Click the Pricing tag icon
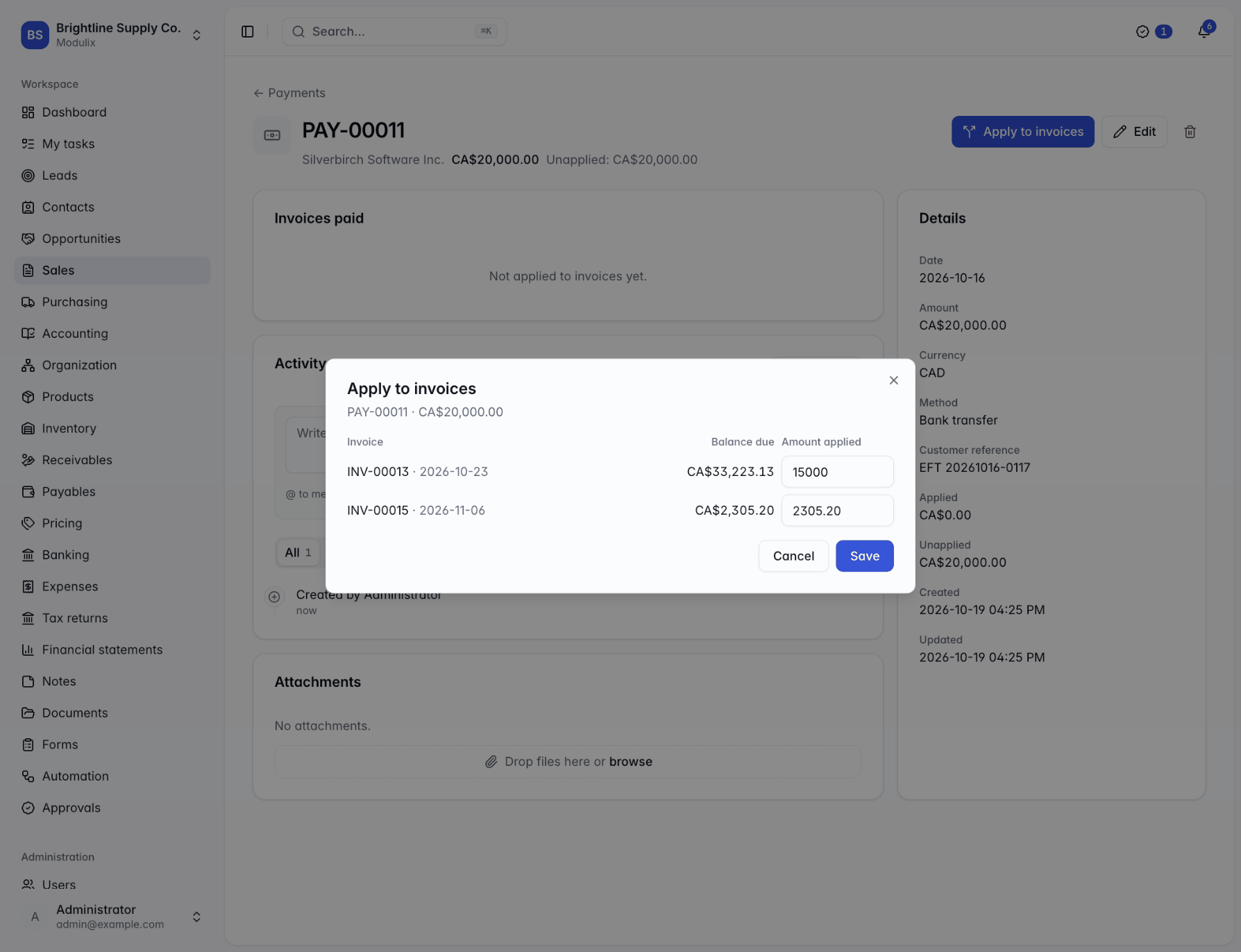 28,523
